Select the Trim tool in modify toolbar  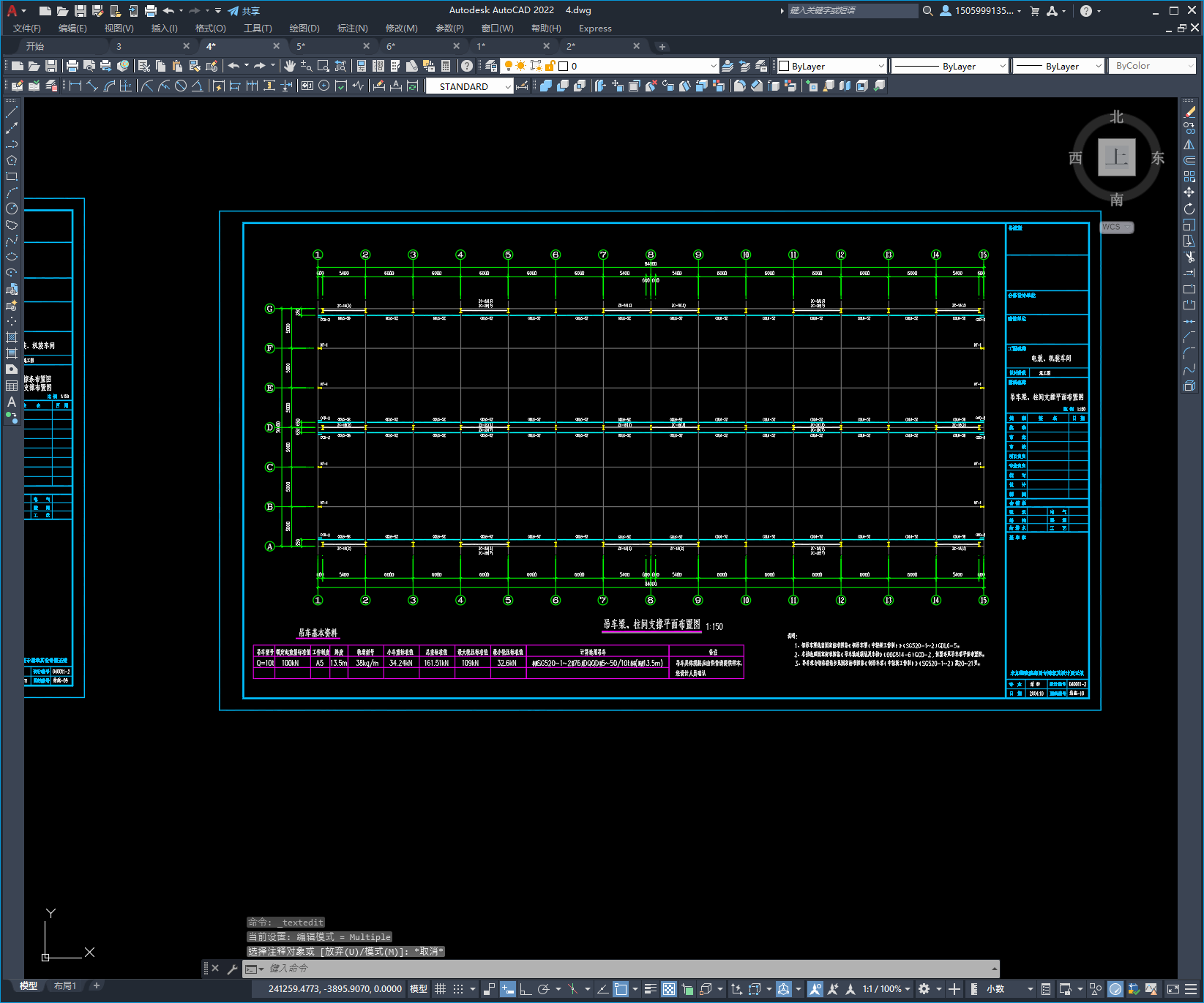click(1189, 257)
